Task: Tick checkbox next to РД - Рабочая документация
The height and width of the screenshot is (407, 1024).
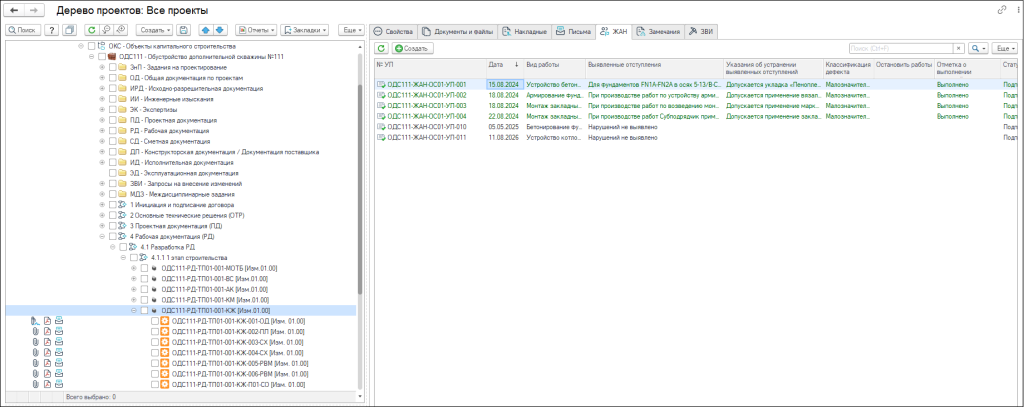Action: pyautogui.click(x=112, y=131)
